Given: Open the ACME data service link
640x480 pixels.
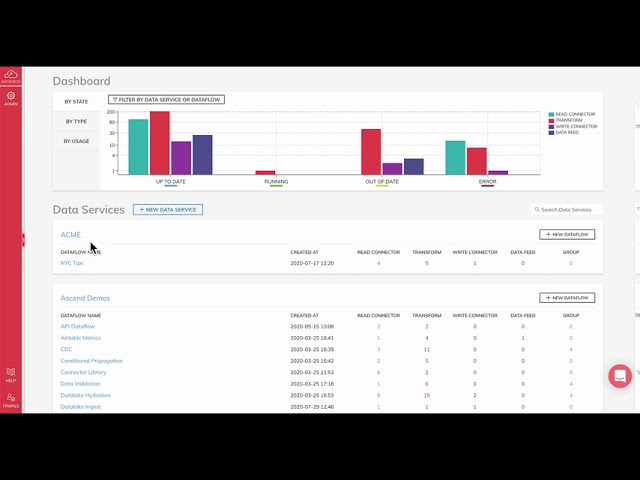Looking at the screenshot, I should pyautogui.click(x=71, y=235).
